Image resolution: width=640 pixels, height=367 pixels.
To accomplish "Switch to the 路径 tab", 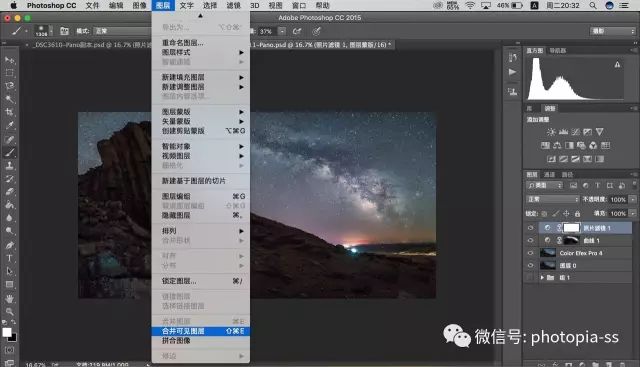I will [567, 174].
